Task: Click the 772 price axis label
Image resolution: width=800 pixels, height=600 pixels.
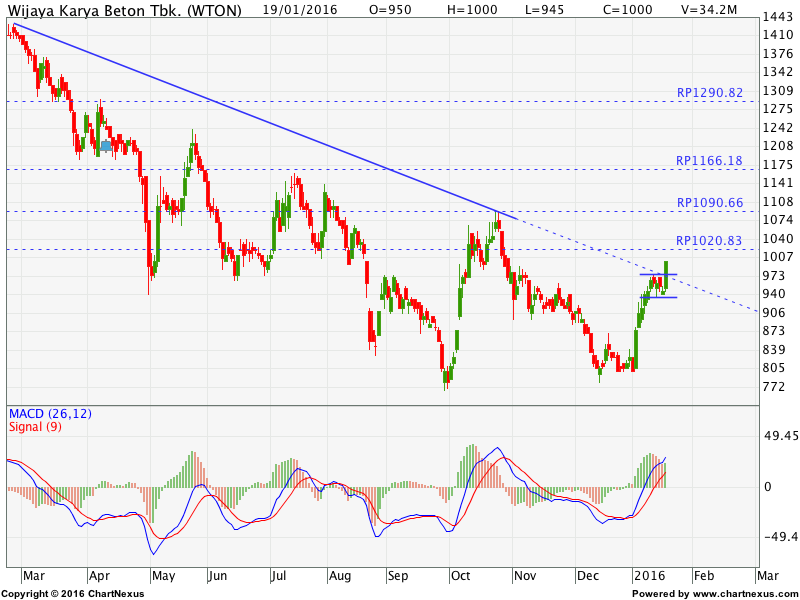Action: point(773,386)
